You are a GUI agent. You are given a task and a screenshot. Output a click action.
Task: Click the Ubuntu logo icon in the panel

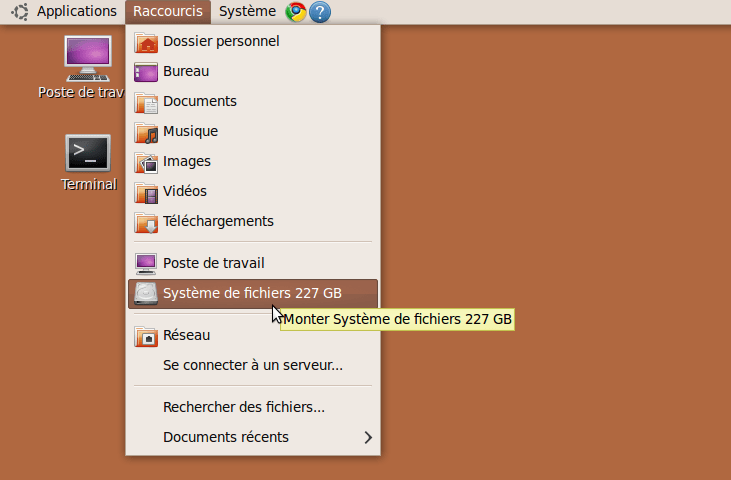pyautogui.click(x=20, y=12)
